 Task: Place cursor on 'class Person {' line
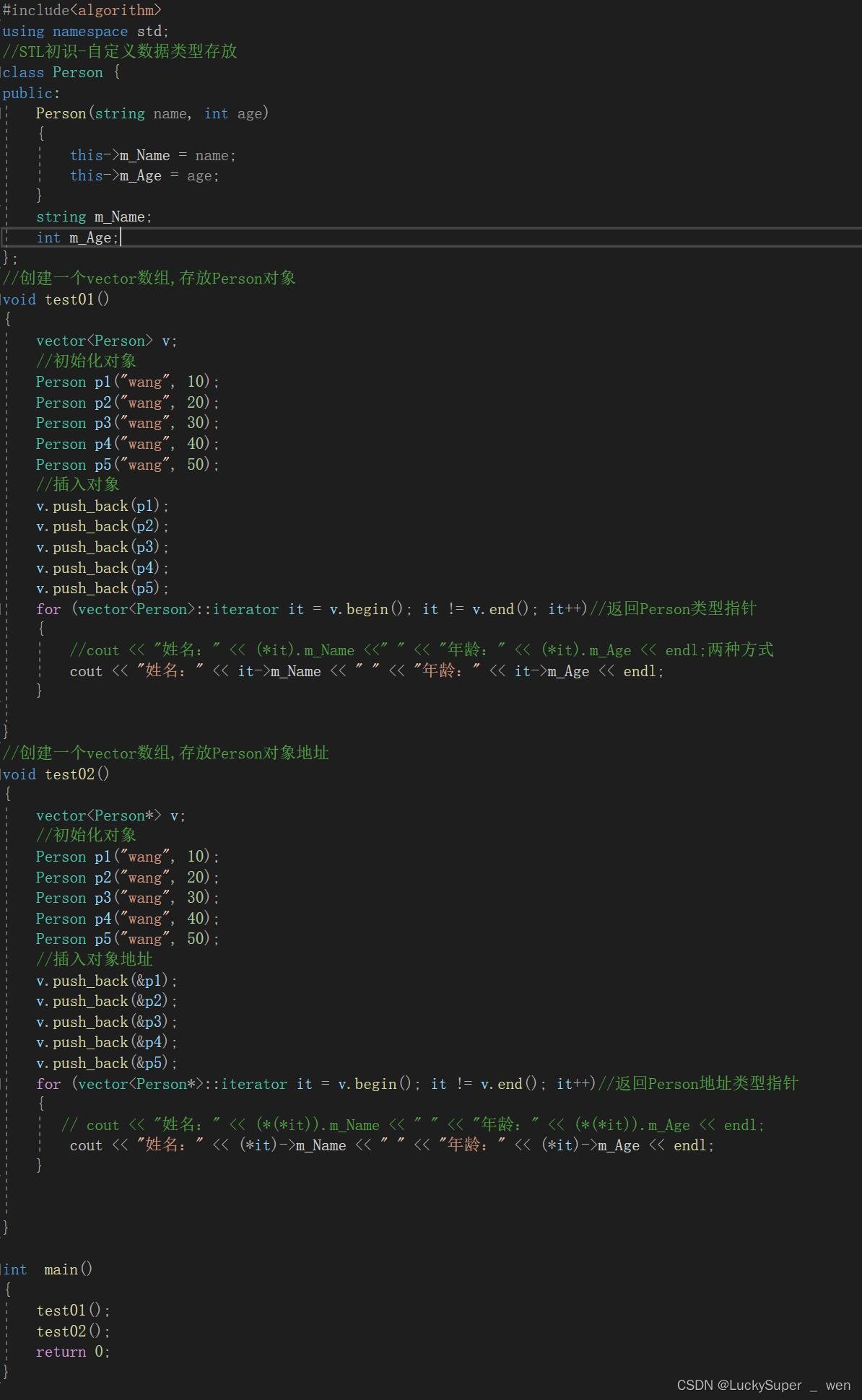pyautogui.click(x=61, y=72)
